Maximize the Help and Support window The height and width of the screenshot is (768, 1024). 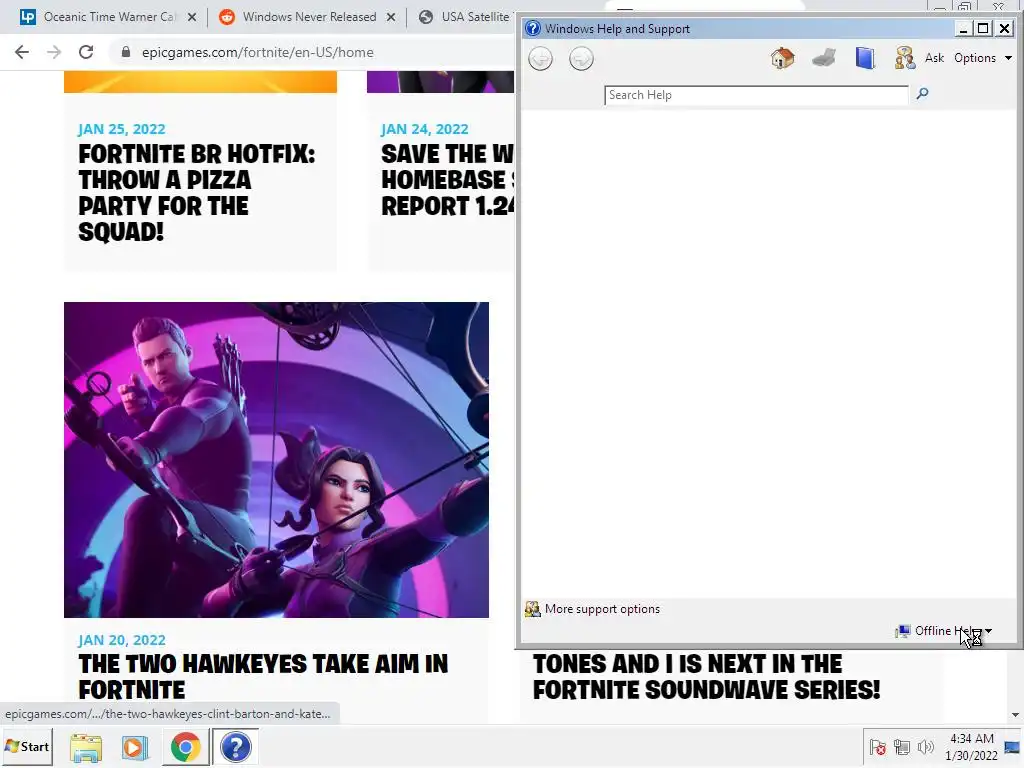[982, 29]
